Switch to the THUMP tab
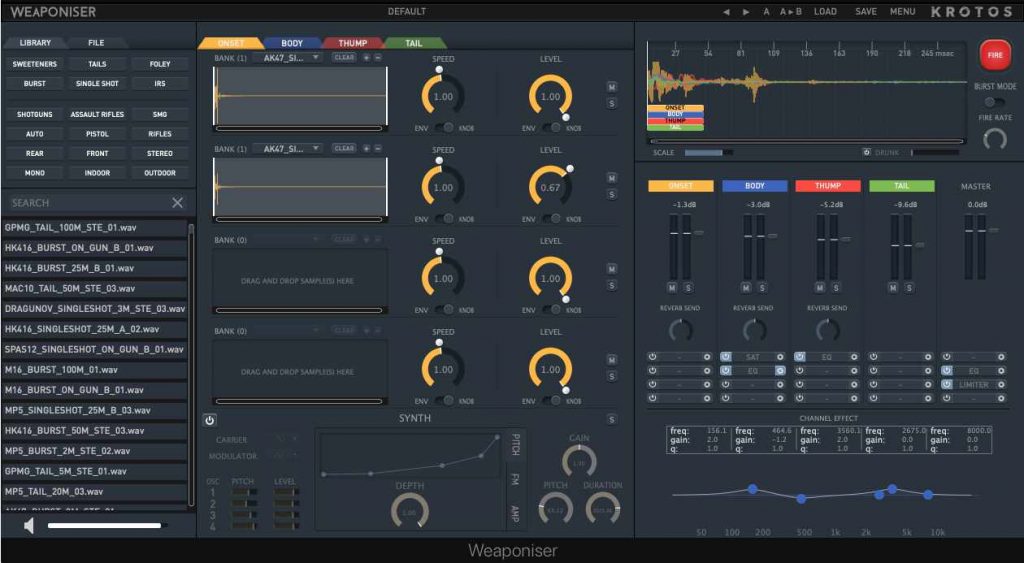Image resolution: width=1024 pixels, height=563 pixels. click(x=353, y=43)
